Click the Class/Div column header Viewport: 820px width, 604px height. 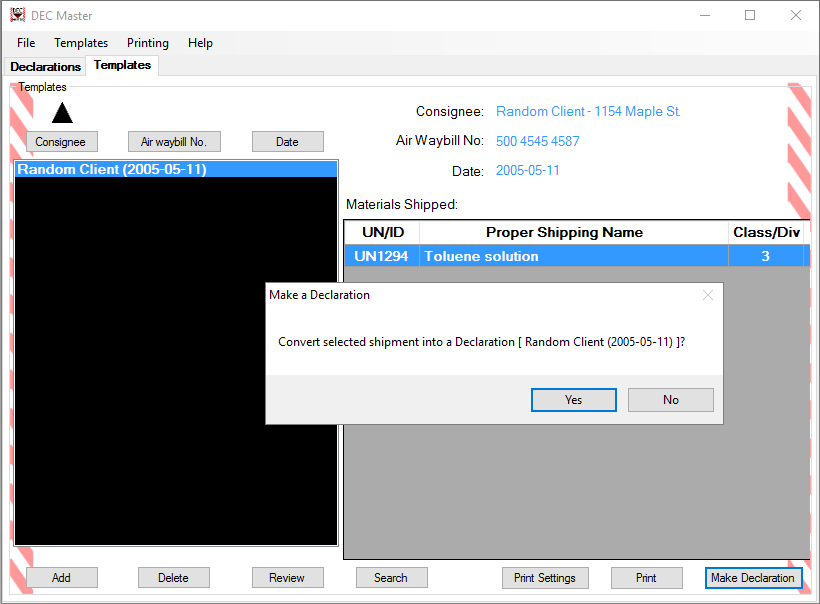pyautogui.click(x=766, y=232)
